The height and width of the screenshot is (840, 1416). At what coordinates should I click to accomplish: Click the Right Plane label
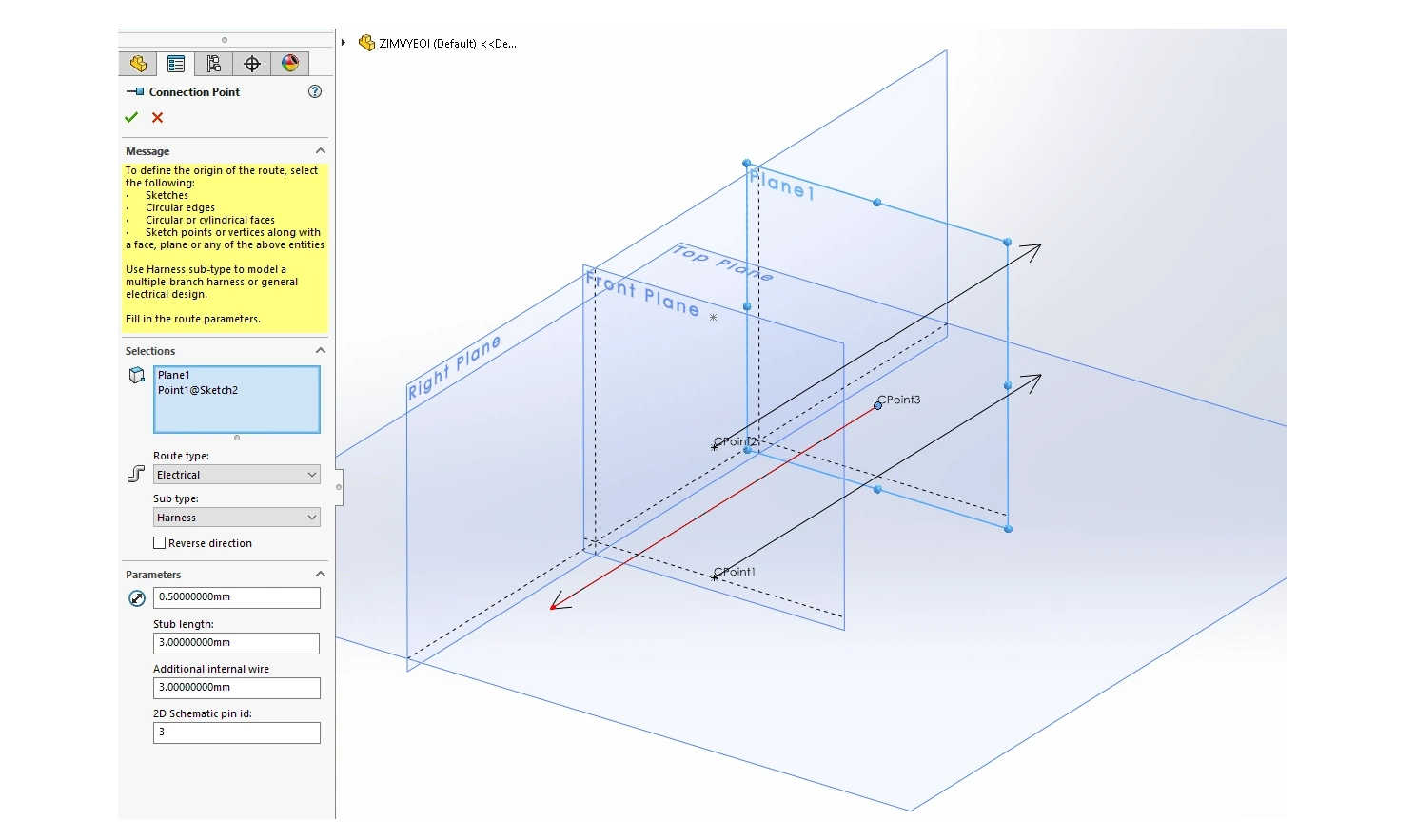pos(454,368)
